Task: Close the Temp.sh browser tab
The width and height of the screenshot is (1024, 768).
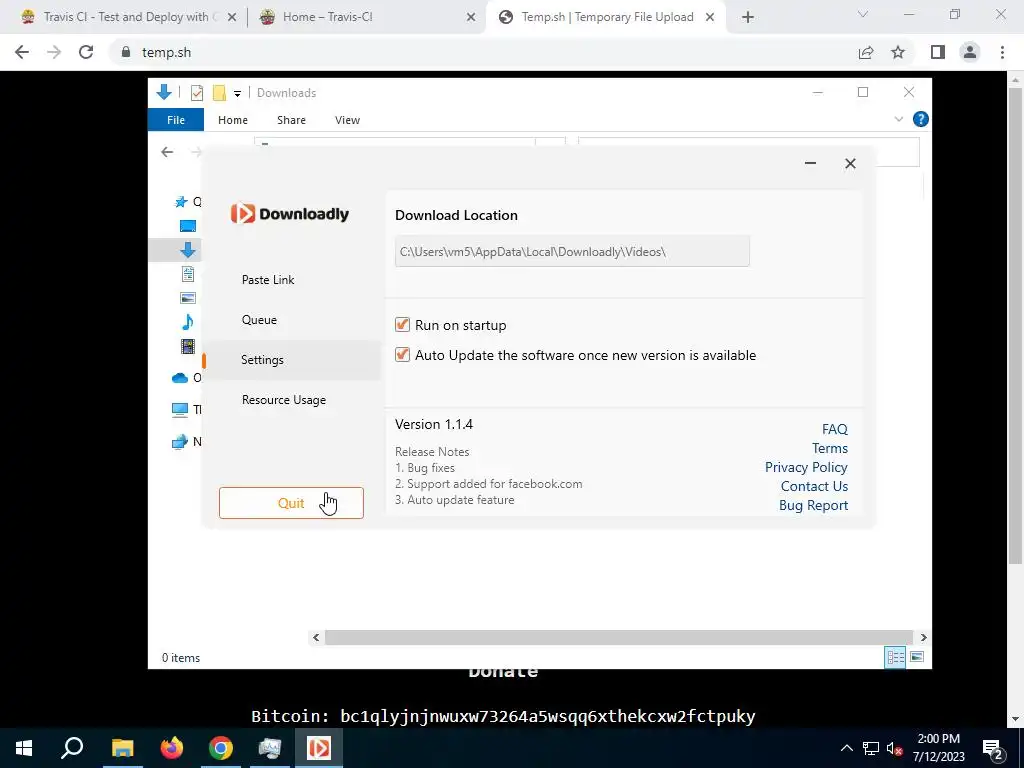Action: [710, 18]
